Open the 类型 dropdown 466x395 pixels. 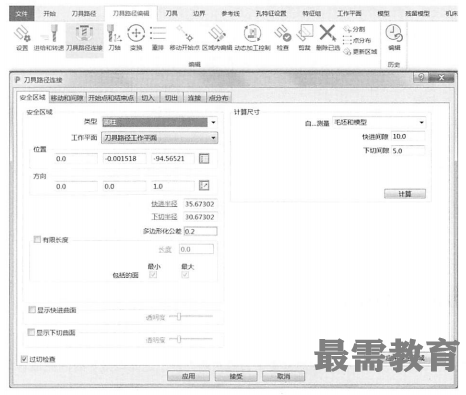point(160,122)
